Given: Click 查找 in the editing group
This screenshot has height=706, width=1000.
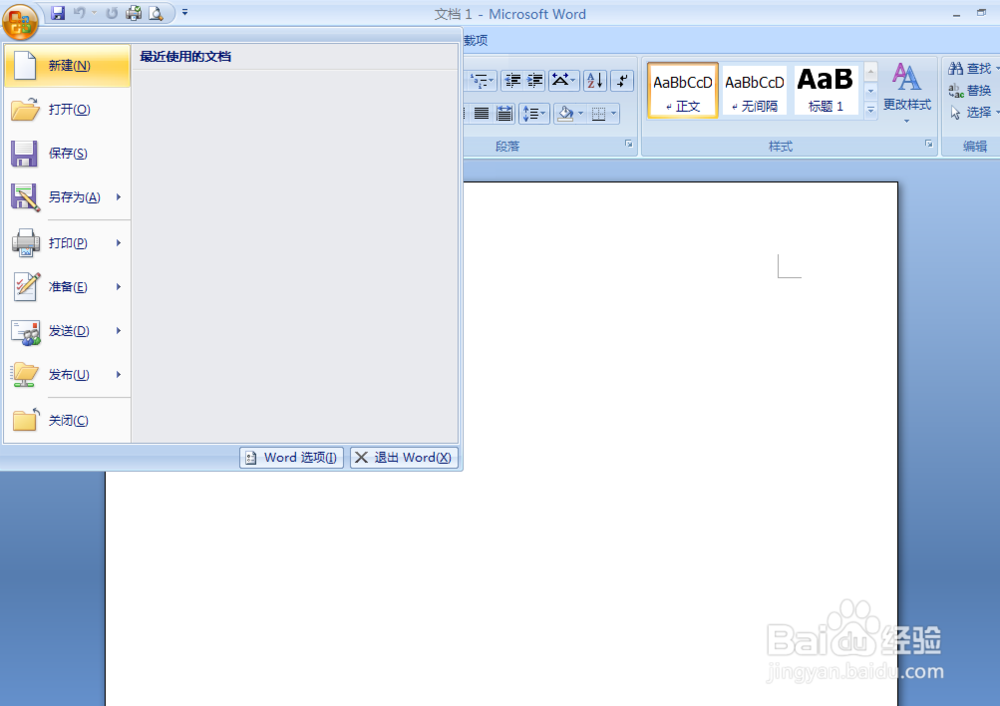Looking at the screenshot, I should pyautogui.click(x=971, y=68).
